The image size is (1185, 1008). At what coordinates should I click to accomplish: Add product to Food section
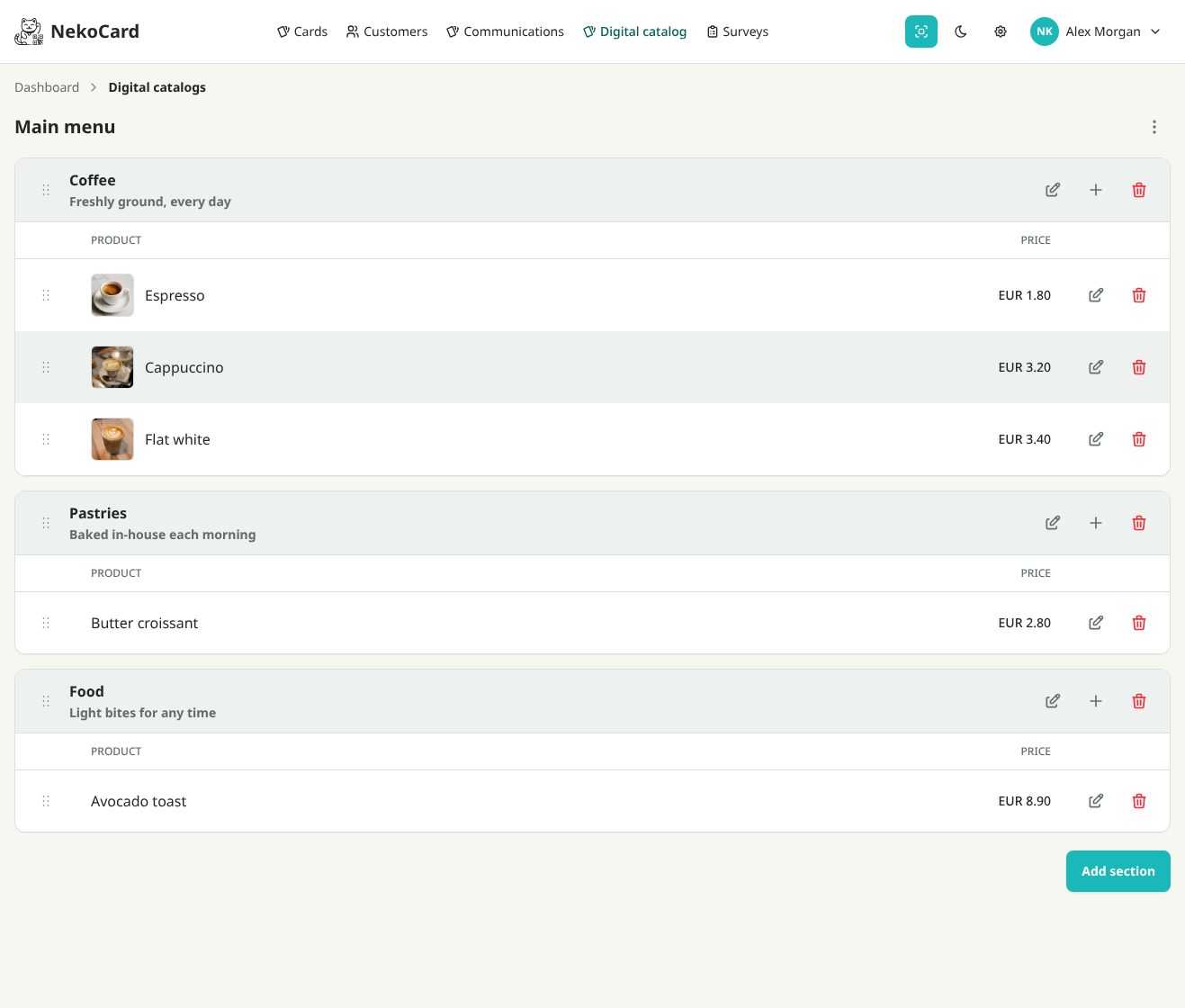point(1096,701)
